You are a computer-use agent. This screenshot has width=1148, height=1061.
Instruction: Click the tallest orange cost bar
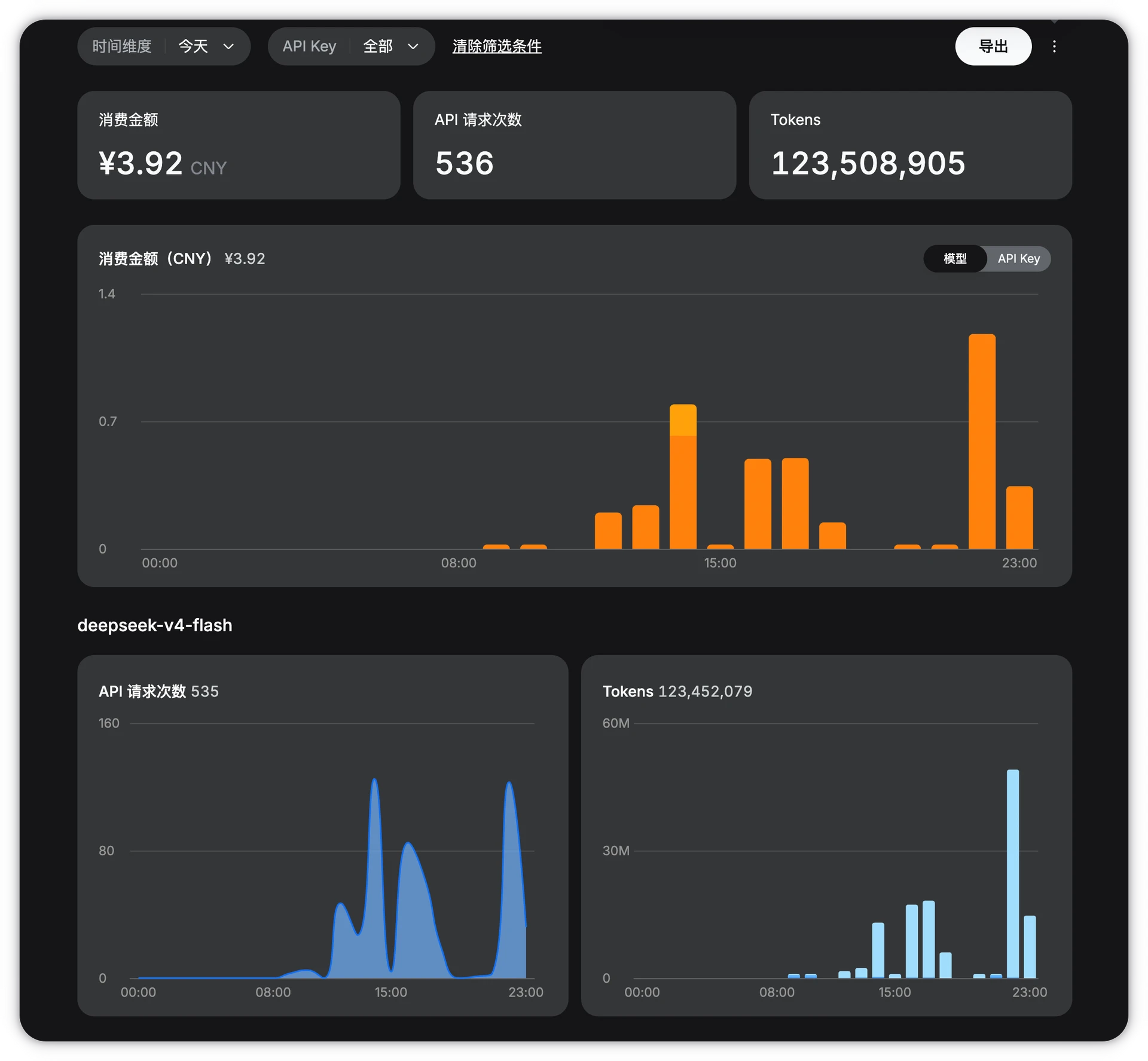[x=982, y=441]
